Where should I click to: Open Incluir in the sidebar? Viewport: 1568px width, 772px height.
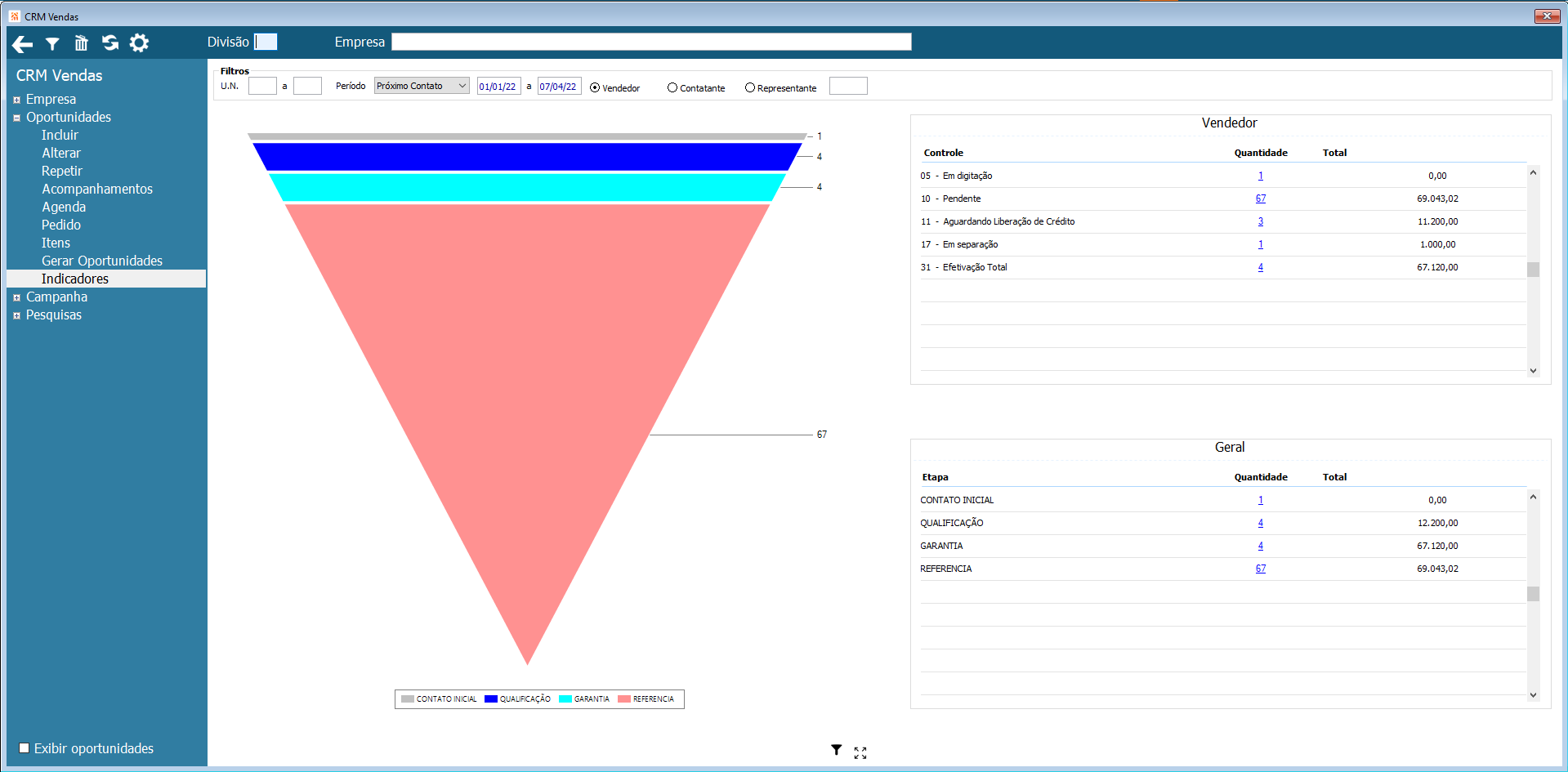tap(60, 135)
